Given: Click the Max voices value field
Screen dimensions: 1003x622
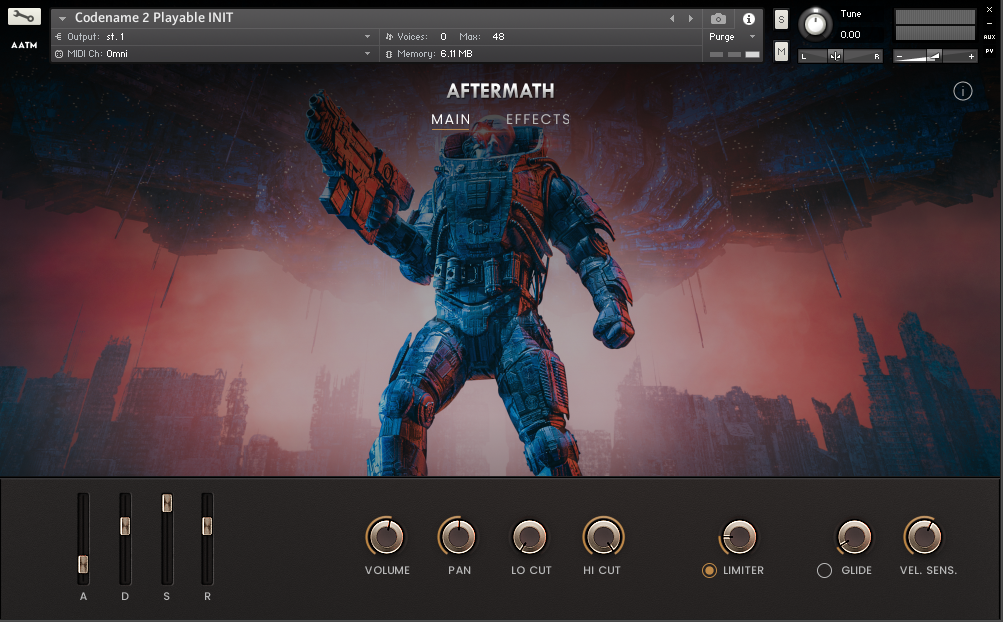Looking at the screenshot, I should pyautogui.click(x=498, y=37).
